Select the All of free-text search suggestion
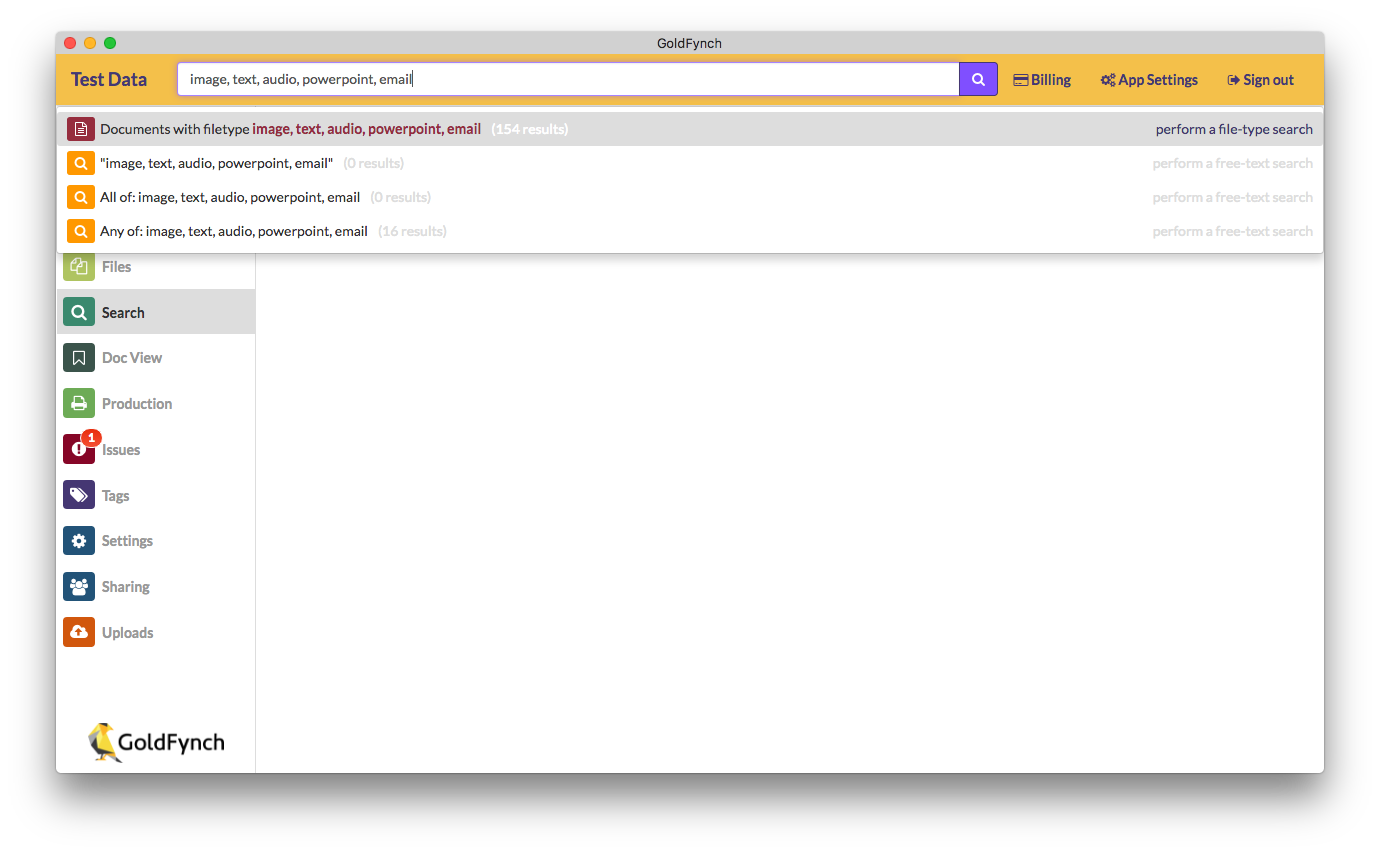This screenshot has width=1380, height=853. coord(229,197)
